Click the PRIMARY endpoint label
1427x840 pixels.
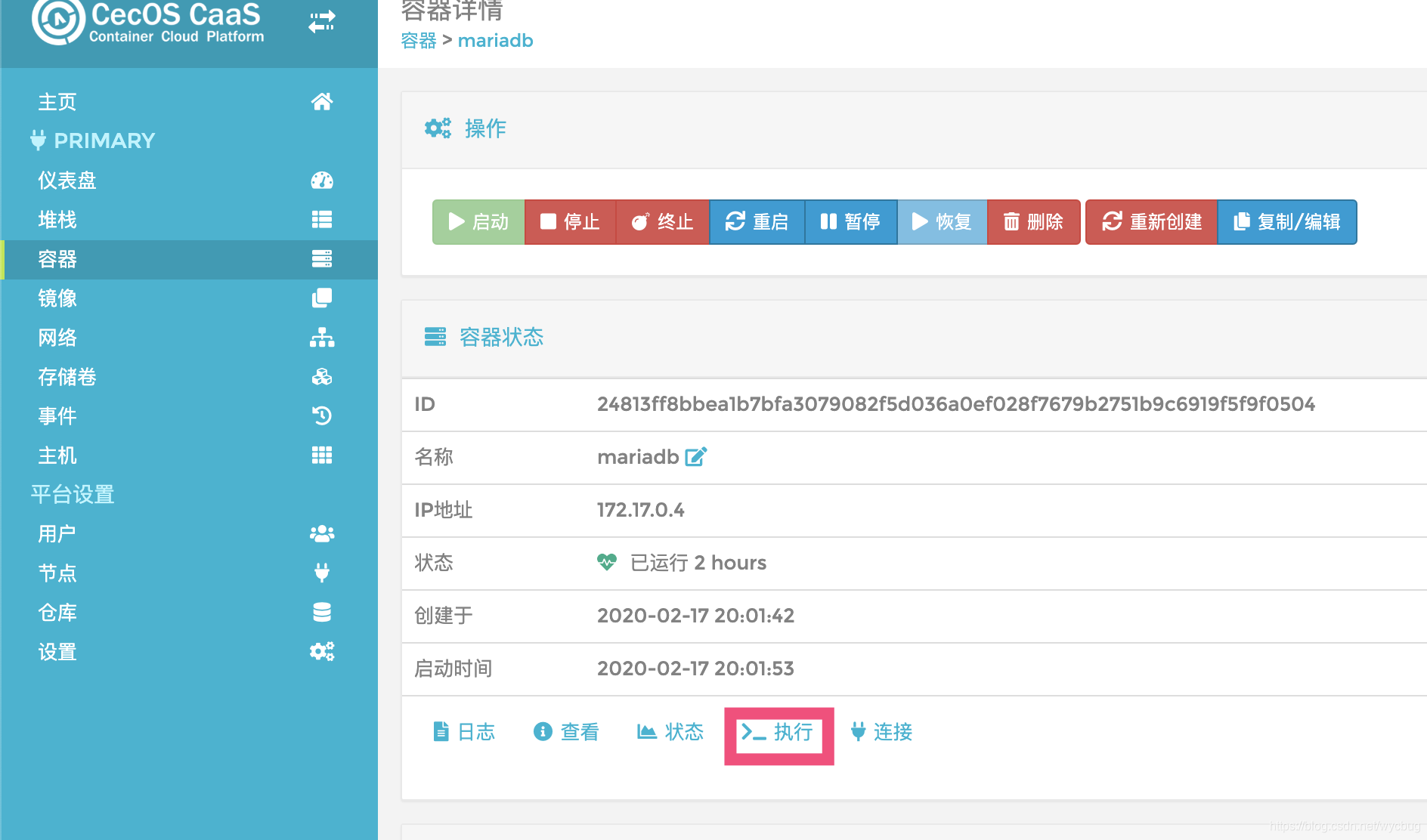pos(104,141)
